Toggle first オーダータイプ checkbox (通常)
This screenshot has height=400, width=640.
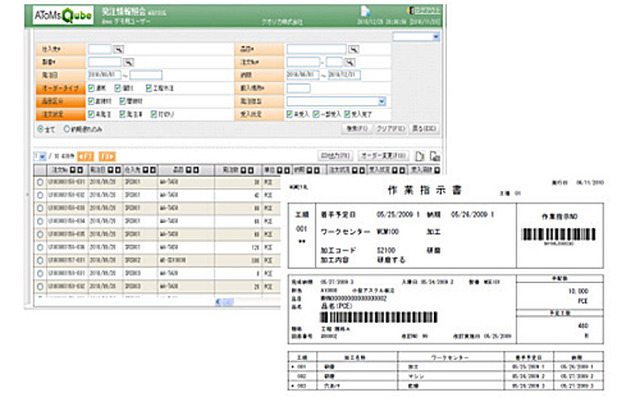click(x=91, y=88)
